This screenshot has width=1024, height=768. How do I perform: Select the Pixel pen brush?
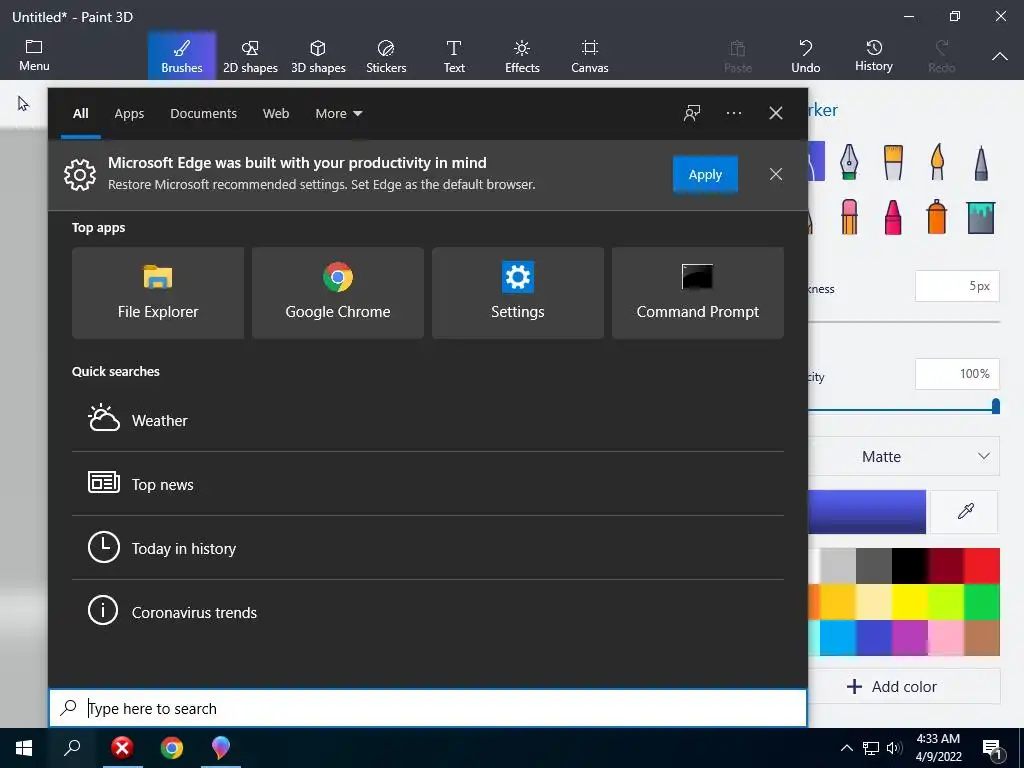pos(981,163)
